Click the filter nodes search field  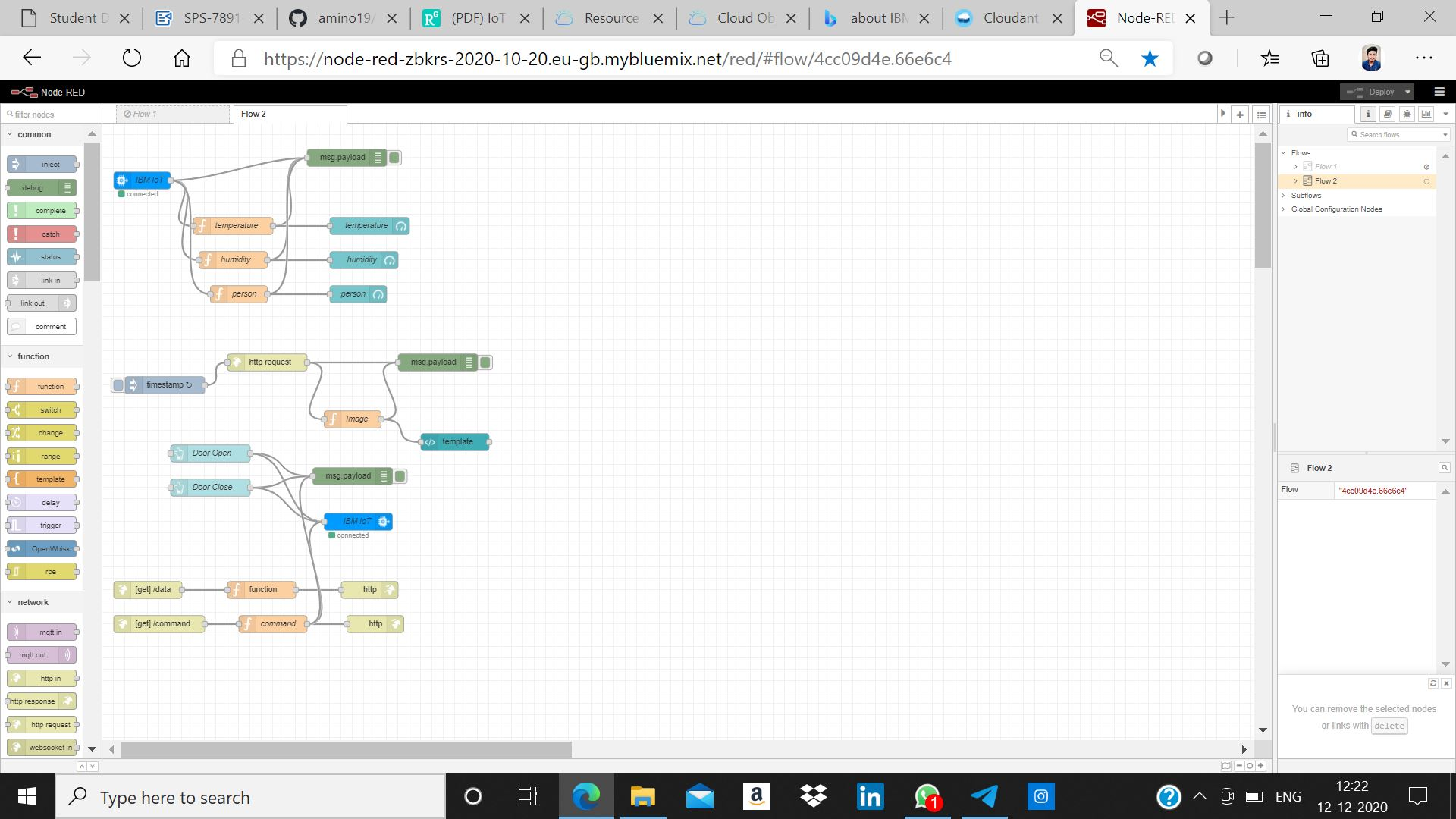tap(53, 115)
